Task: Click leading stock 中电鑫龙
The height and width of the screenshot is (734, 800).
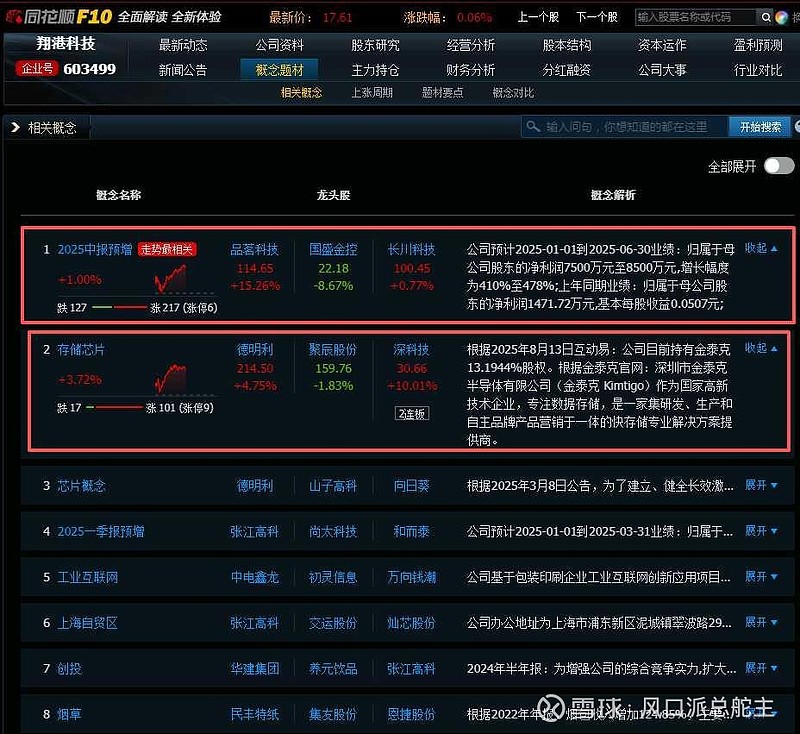Action: click(x=255, y=577)
